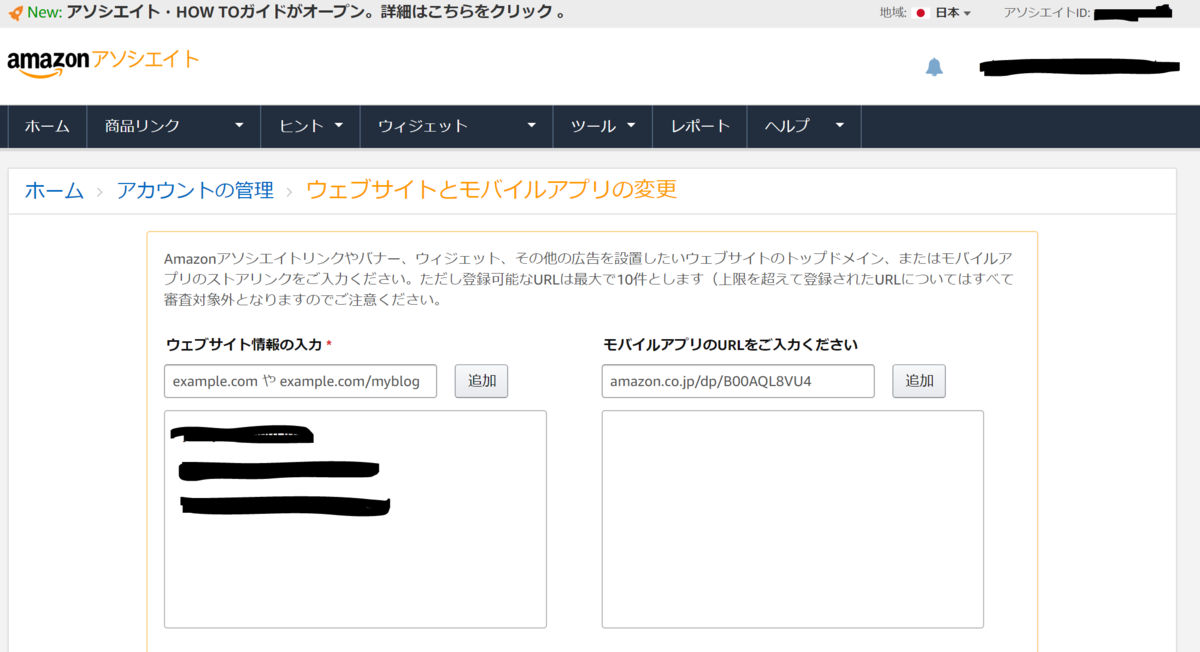Screen dimensions: 1200x652
Task: Click the website URL input field
Action: coord(300,381)
